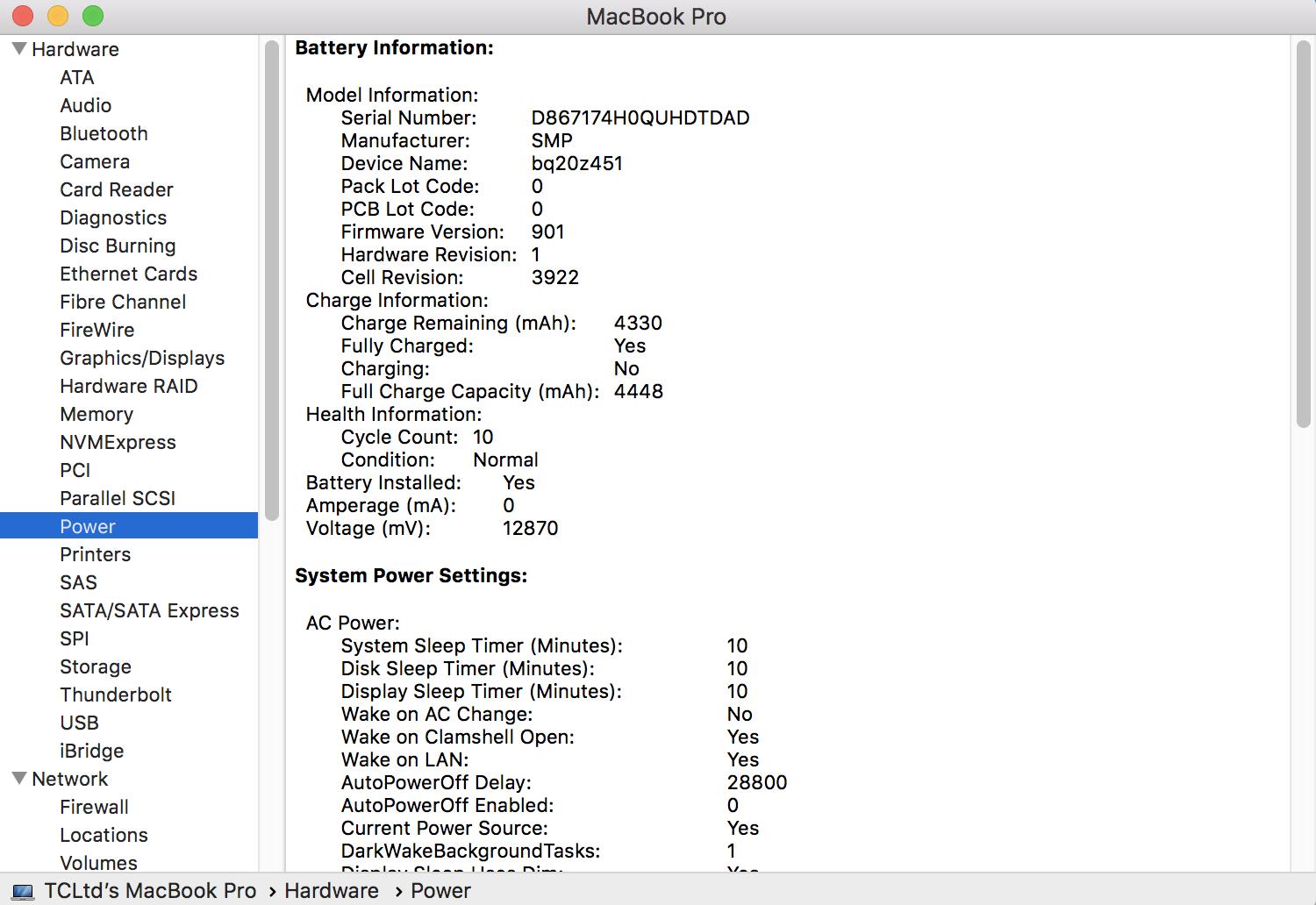
Task: Select iBridge in the sidebar
Action: click(92, 751)
